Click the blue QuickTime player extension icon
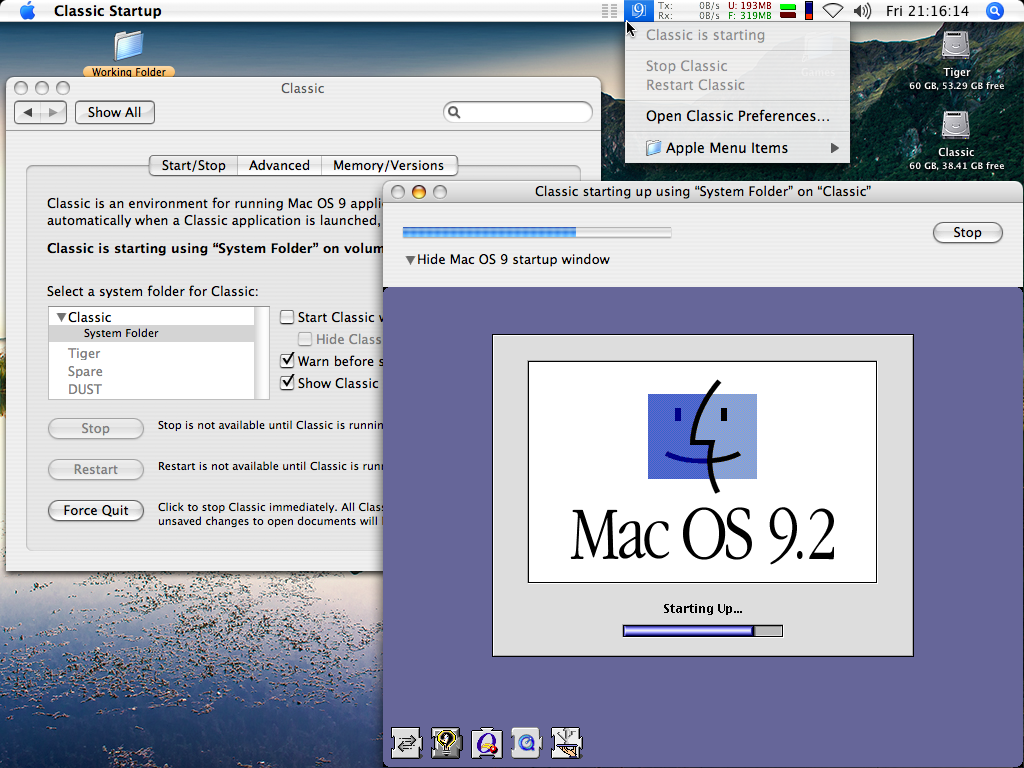The image size is (1024, 768). coord(526,743)
